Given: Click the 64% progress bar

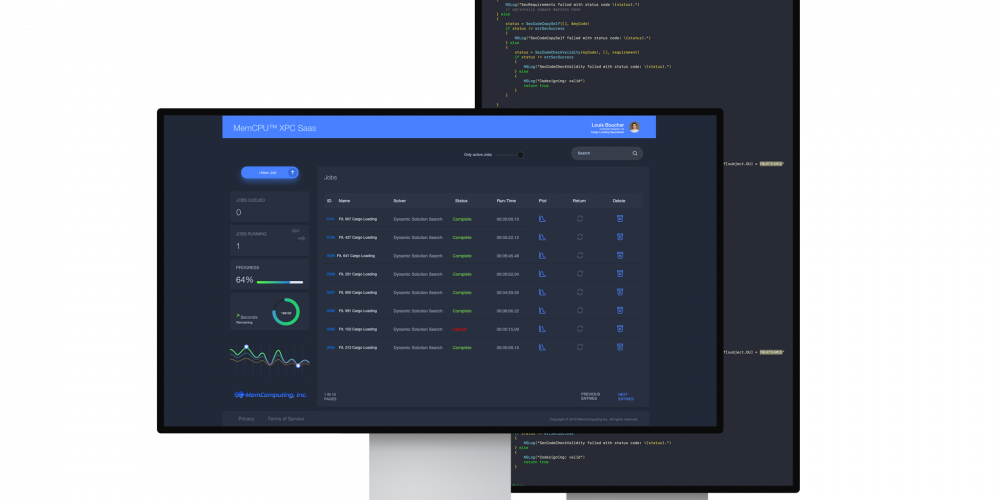Looking at the screenshot, I should [280, 282].
